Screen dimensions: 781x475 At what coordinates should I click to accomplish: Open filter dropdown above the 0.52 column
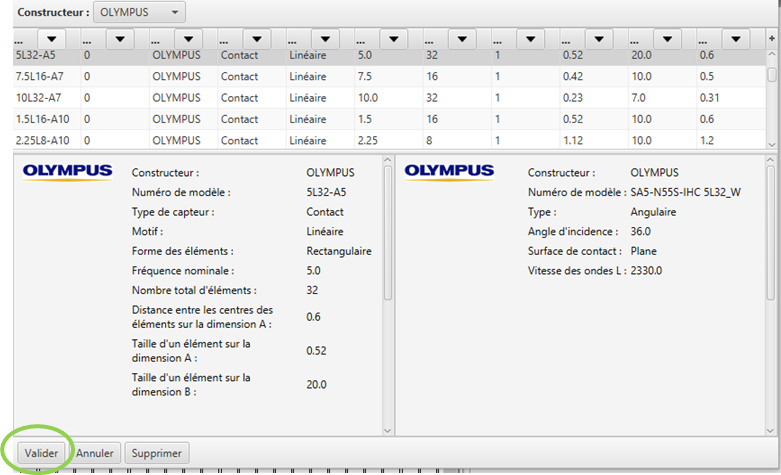pyautogui.click(x=599, y=39)
